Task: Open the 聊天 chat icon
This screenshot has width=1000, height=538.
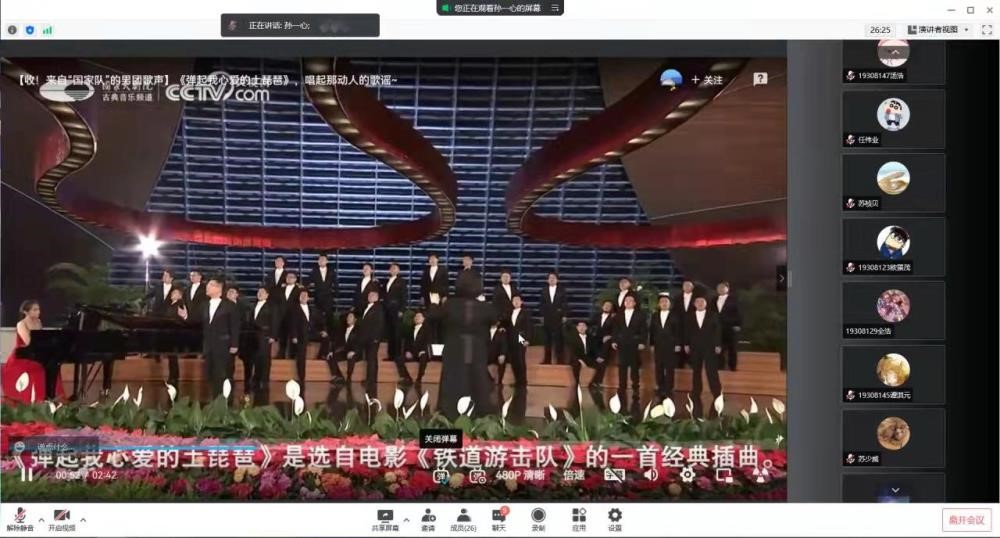Action: click(x=498, y=515)
